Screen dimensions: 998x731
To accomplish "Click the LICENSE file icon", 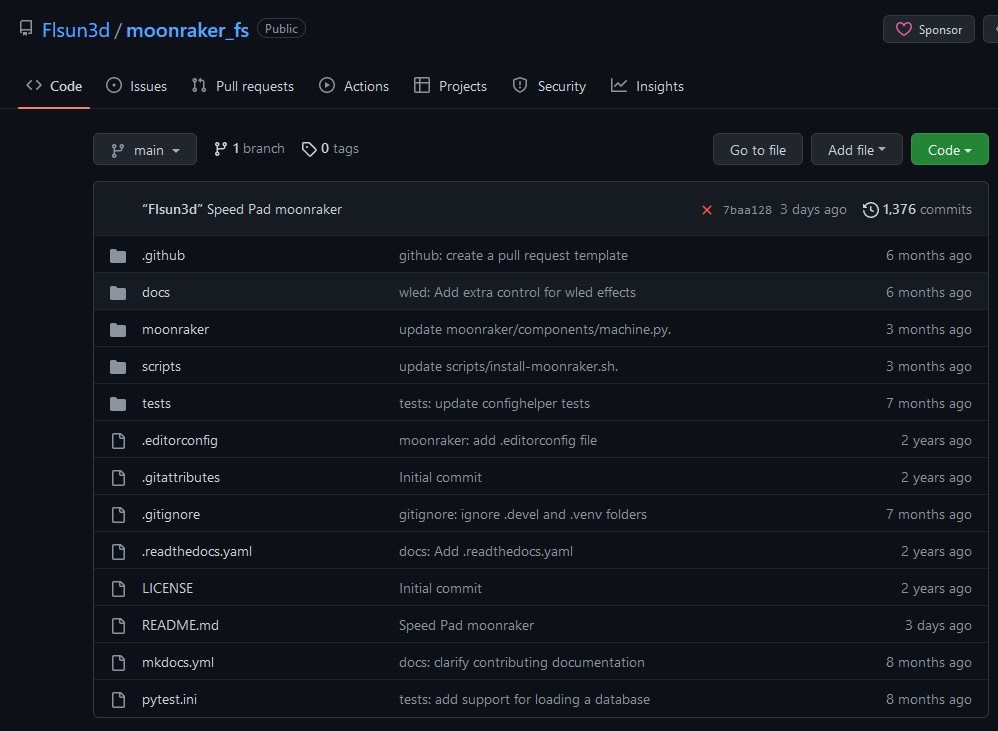I will coord(118,589).
